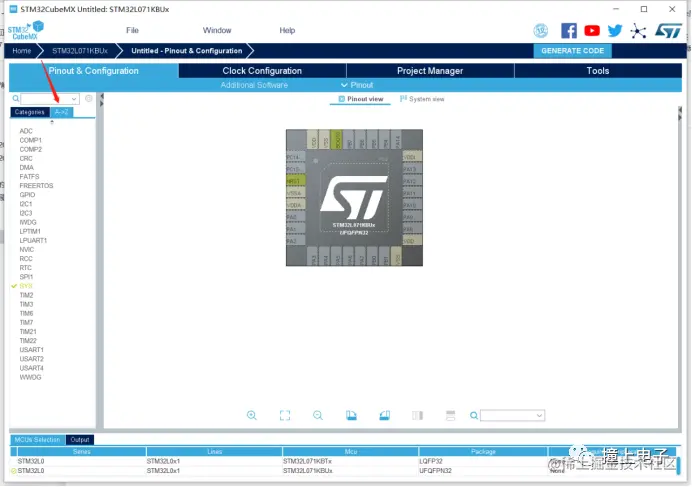Select NVIC in peripheral list
The image size is (692, 487).
point(26,249)
